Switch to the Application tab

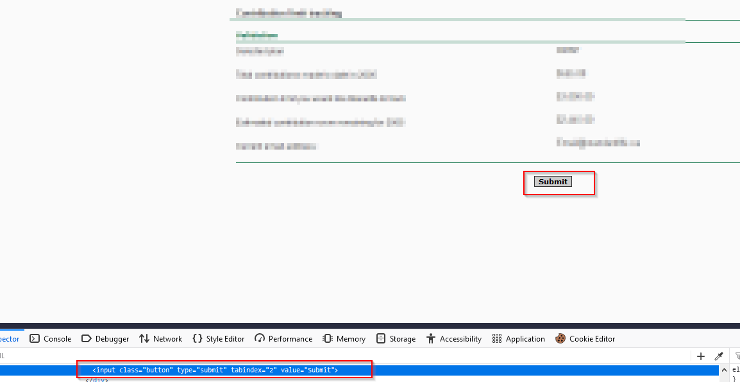coord(518,339)
